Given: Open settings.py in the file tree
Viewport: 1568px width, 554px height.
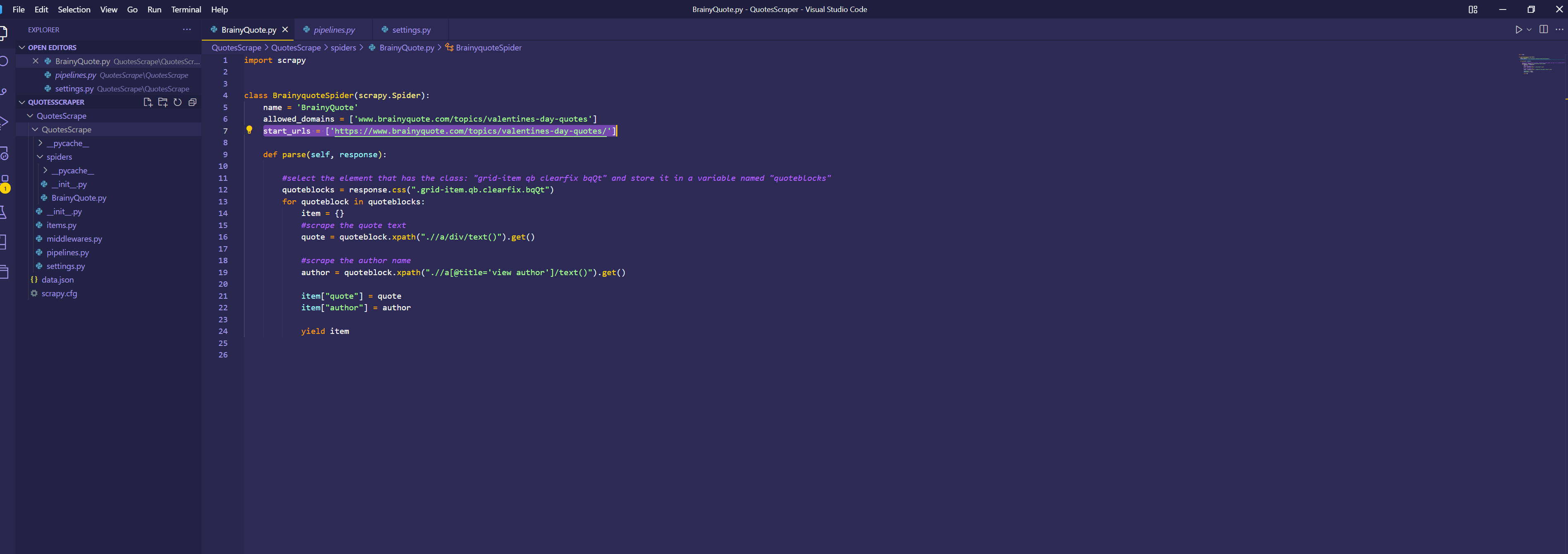Looking at the screenshot, I should coord(66,266).
